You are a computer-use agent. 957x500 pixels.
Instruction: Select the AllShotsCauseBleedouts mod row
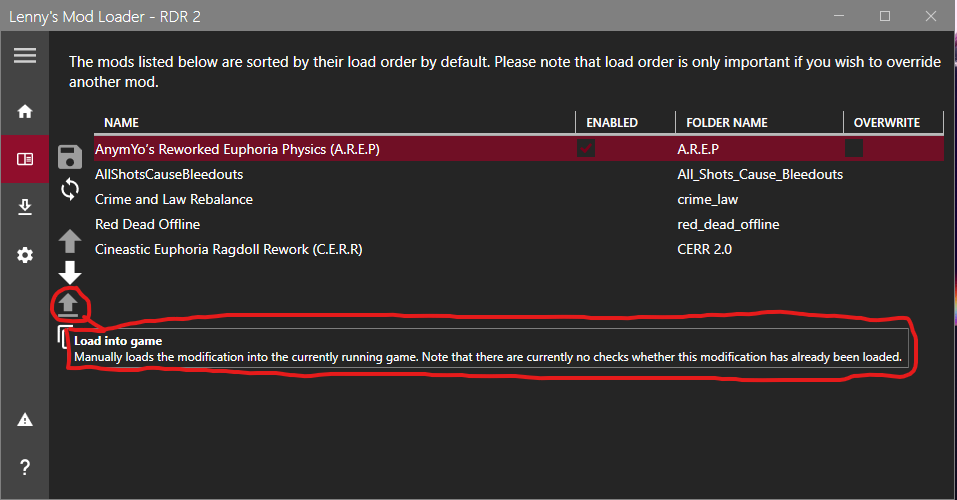click(169, 174)
